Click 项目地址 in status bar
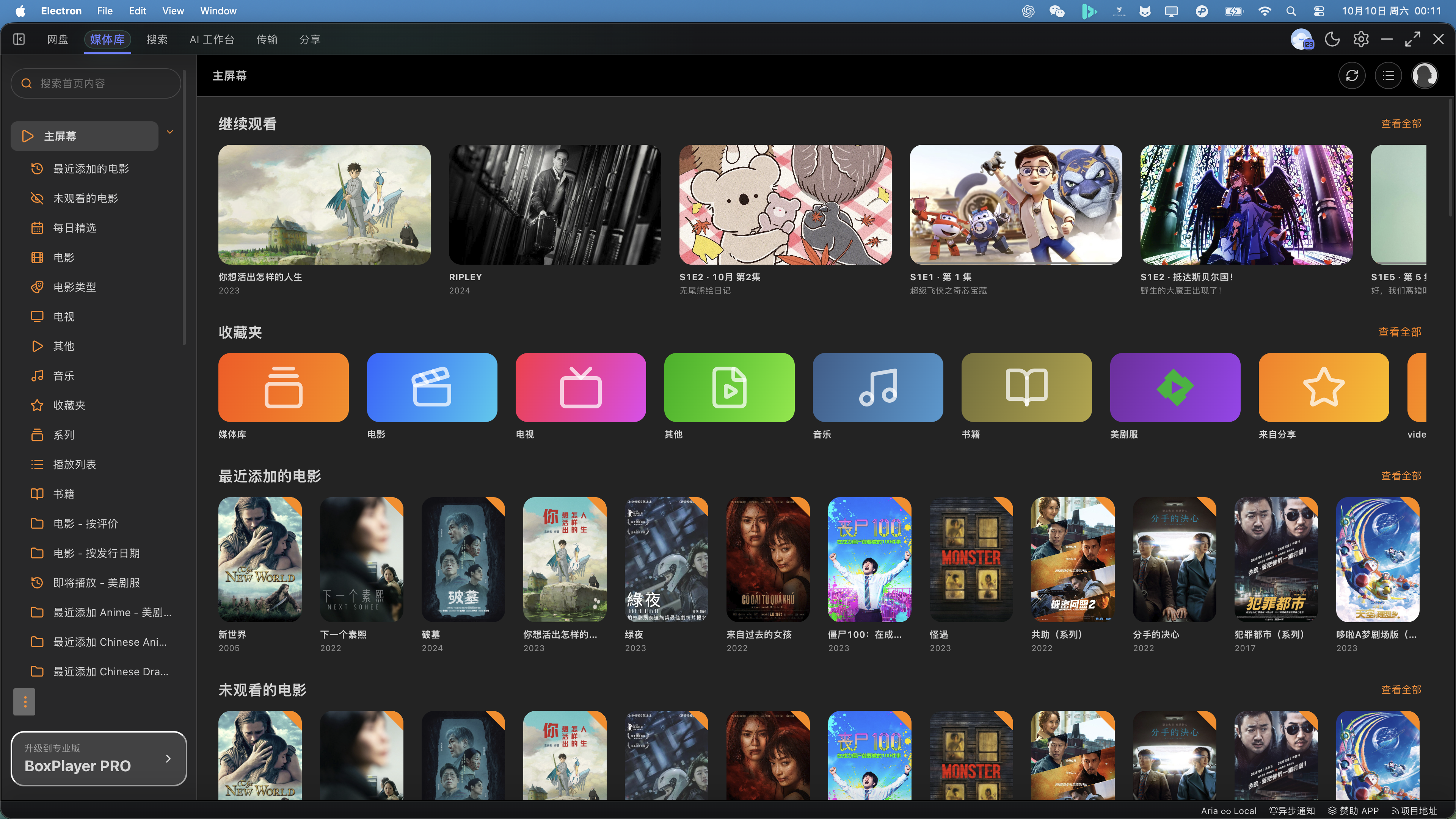Viewport: 1456px width, 819px height. coord(1414,811)
